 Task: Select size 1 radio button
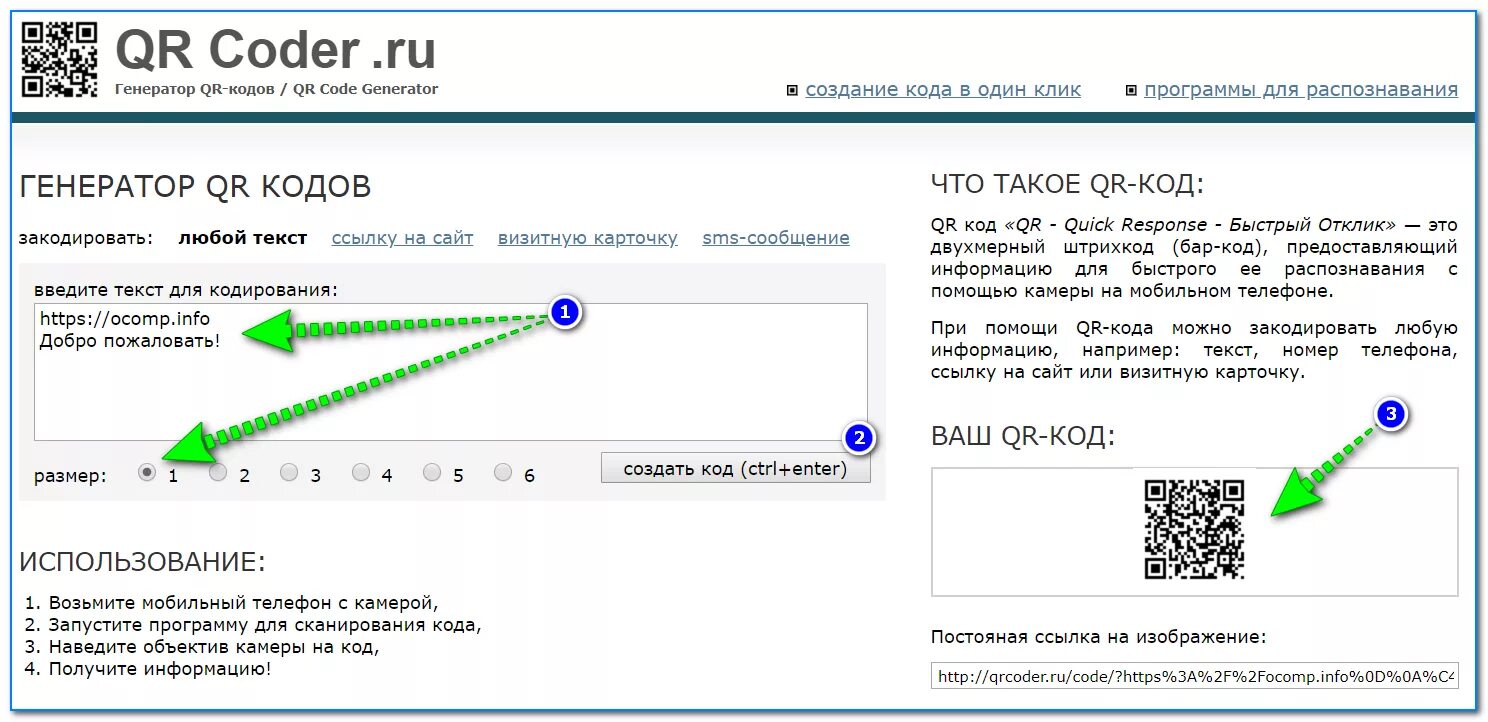(x=147, y=472)
